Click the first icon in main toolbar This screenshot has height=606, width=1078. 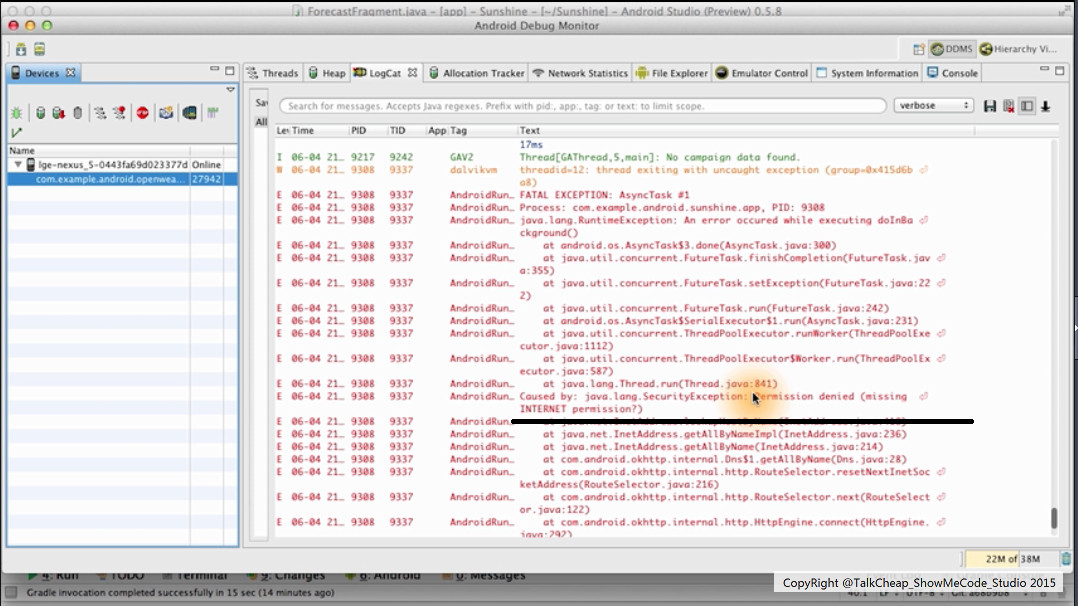(x=21, y=49)
